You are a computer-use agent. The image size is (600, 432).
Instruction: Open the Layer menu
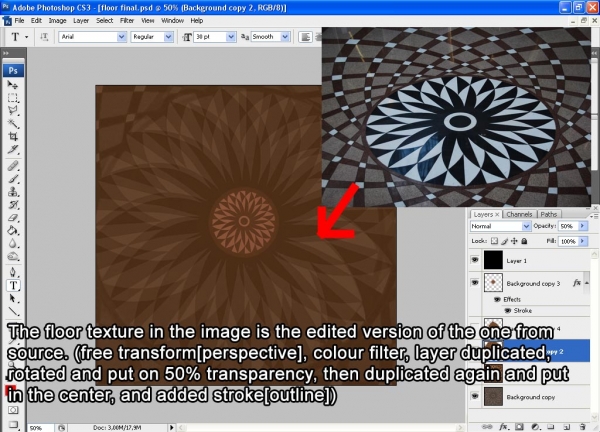pyautogui.click(x=81, y=21)
